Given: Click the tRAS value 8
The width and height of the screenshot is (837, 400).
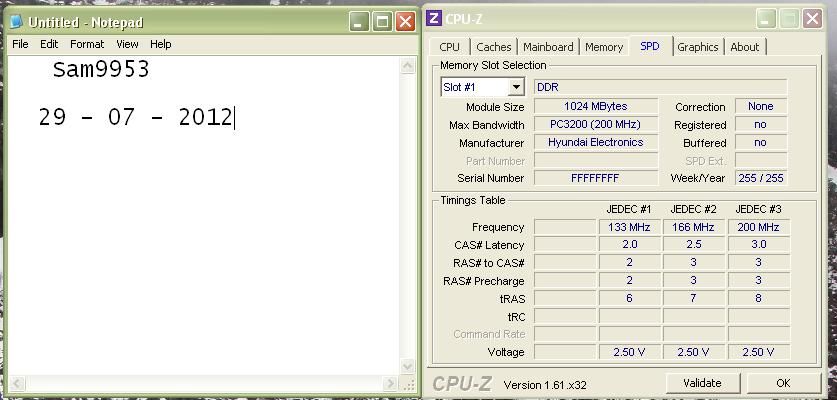Looking at the screenshot, I should (759, 298).
